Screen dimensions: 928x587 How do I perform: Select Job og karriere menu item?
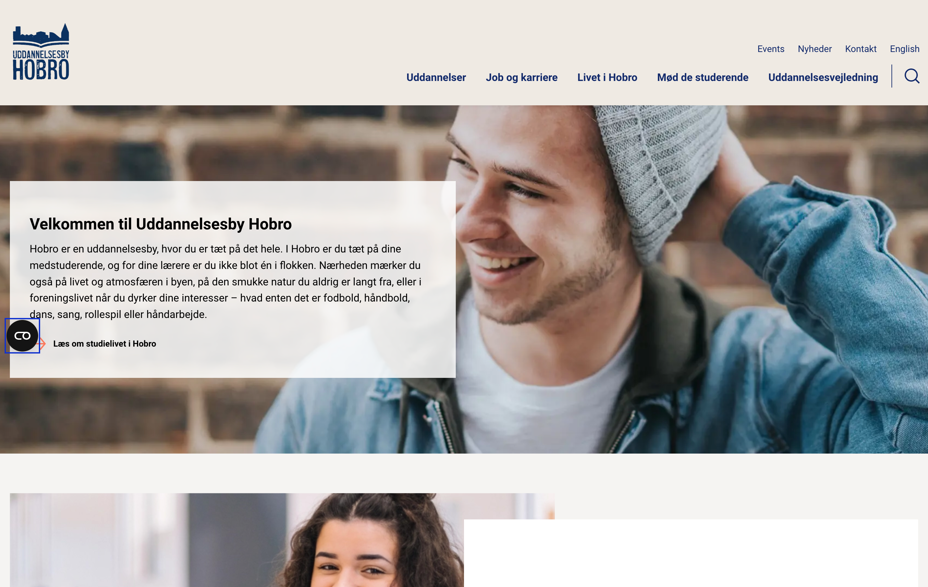(521, 78)
